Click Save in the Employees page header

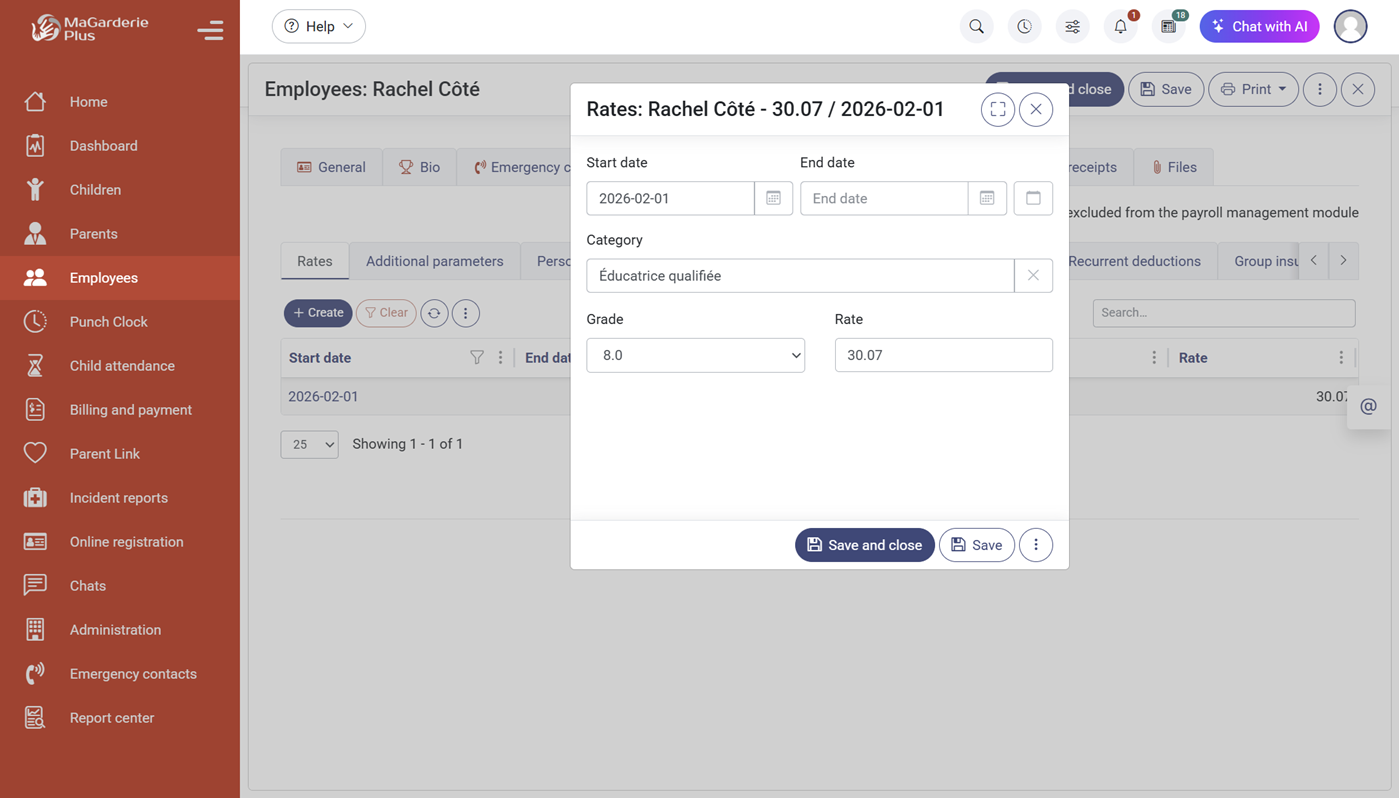1166,90
